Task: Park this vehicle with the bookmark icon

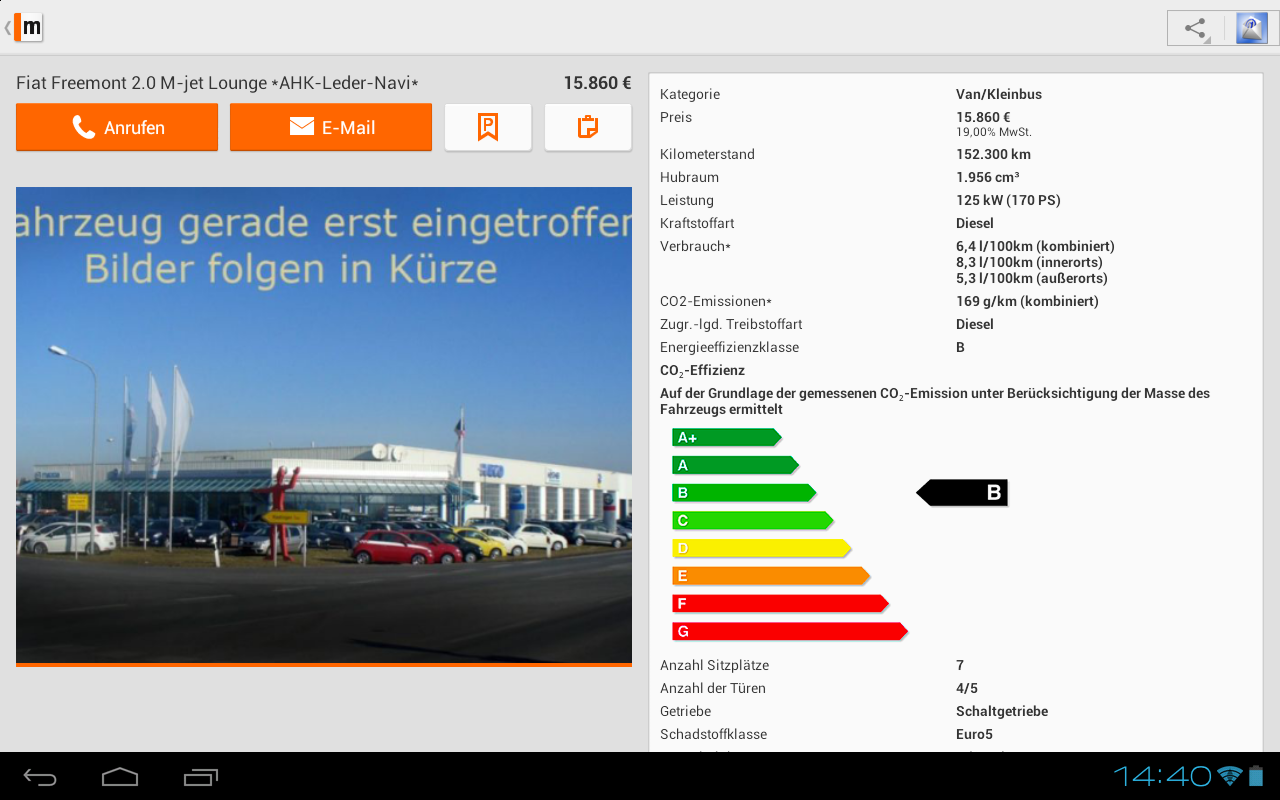Action: pyautogui.click(x=488, y=127)
